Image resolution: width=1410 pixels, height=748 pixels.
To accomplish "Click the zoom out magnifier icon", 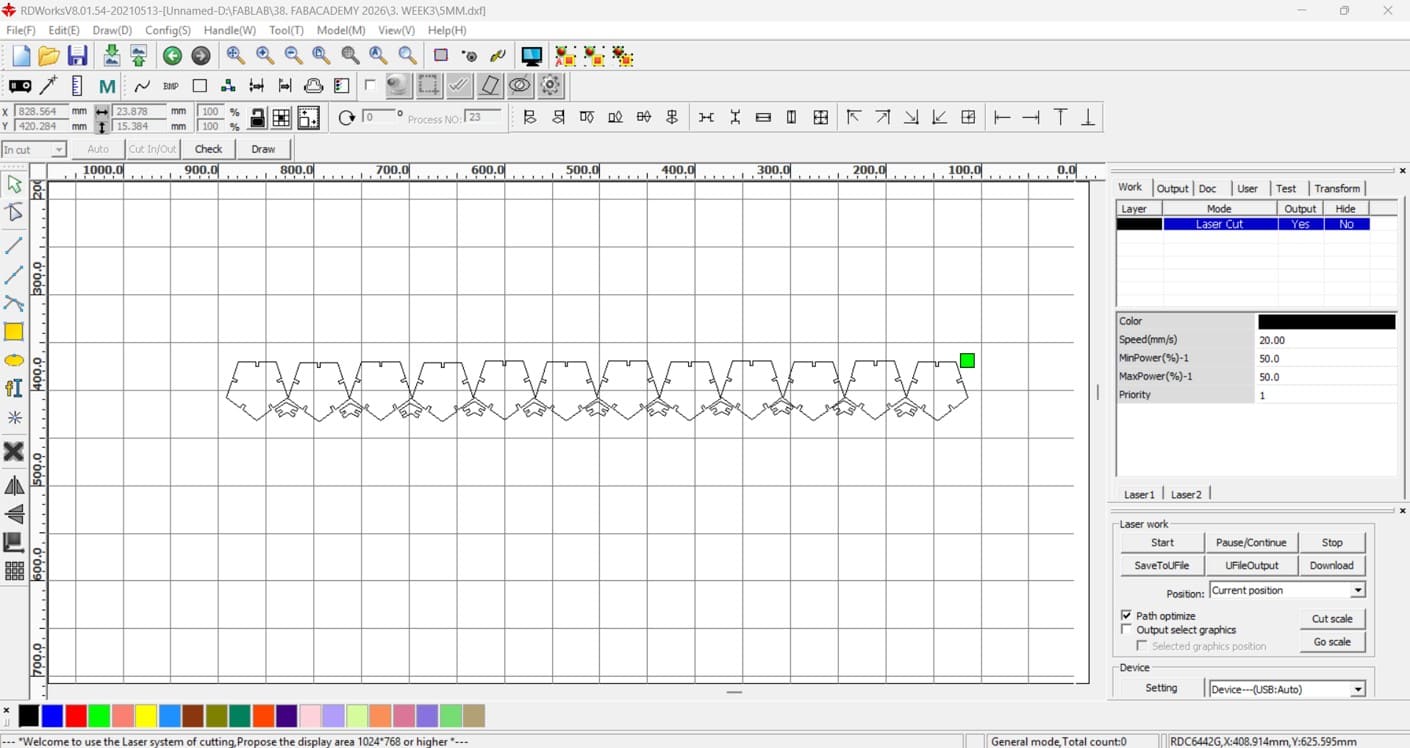I will tap(293, 56).
